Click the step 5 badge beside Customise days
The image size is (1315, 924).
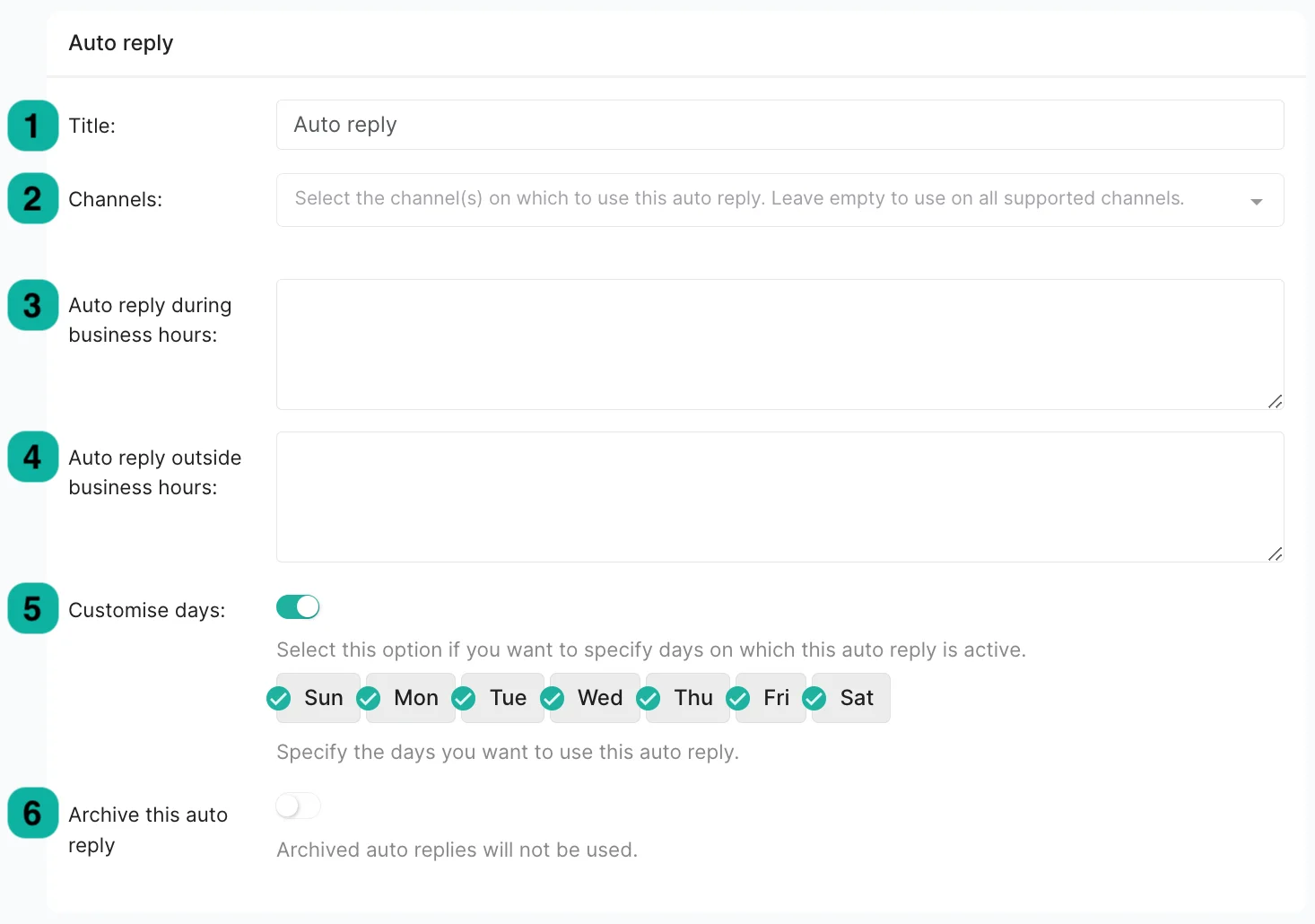32,609
